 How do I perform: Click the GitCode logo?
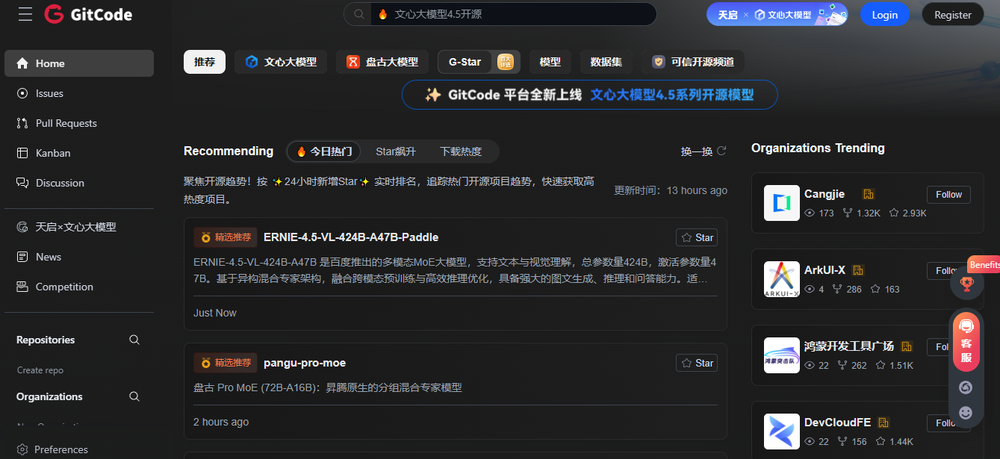[x=89, y=15]
